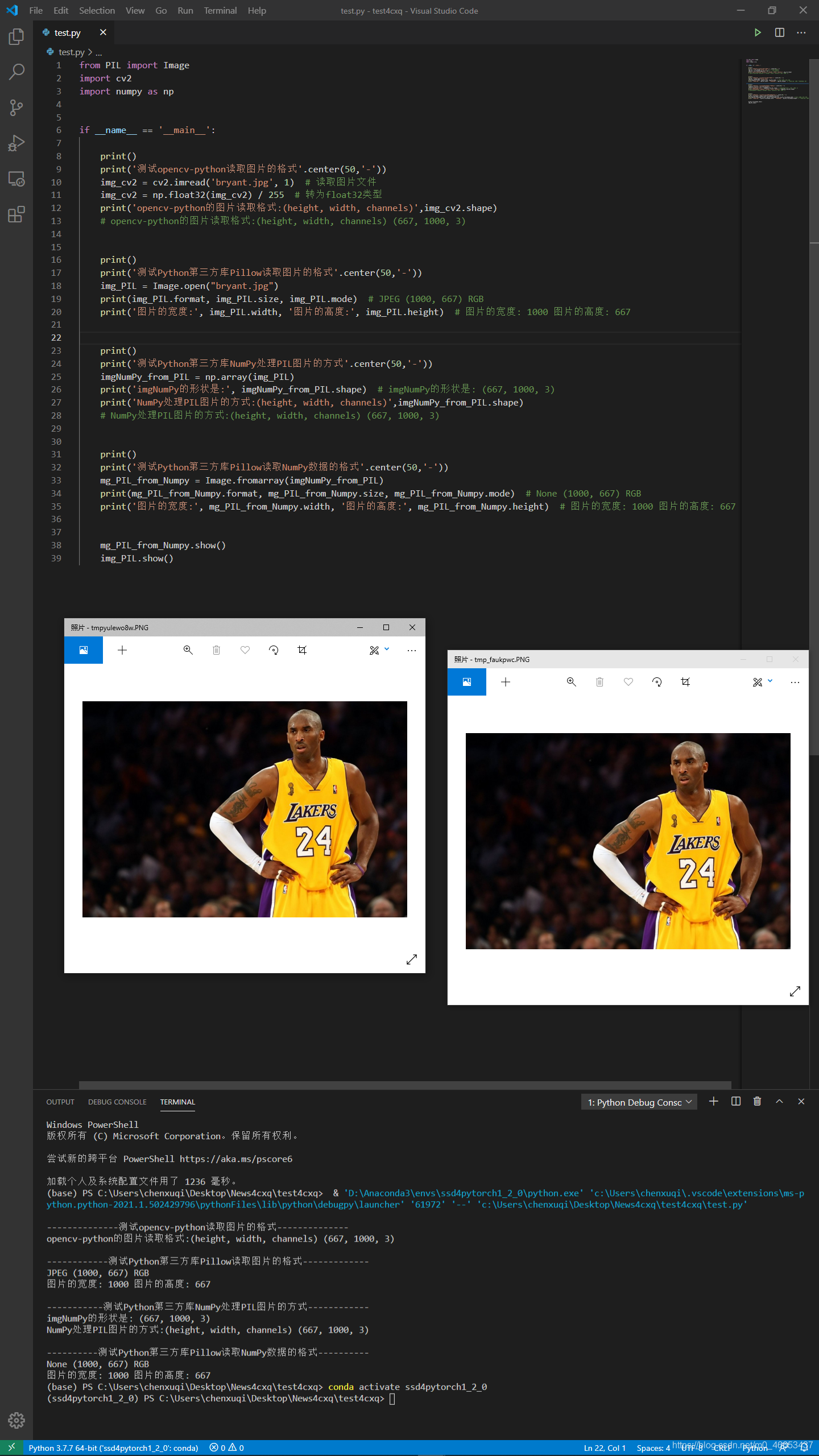This screenshot has width=819, height=1456.
Task: Switch to the OUTPUT panel tab
Action: pos(60,1102)
